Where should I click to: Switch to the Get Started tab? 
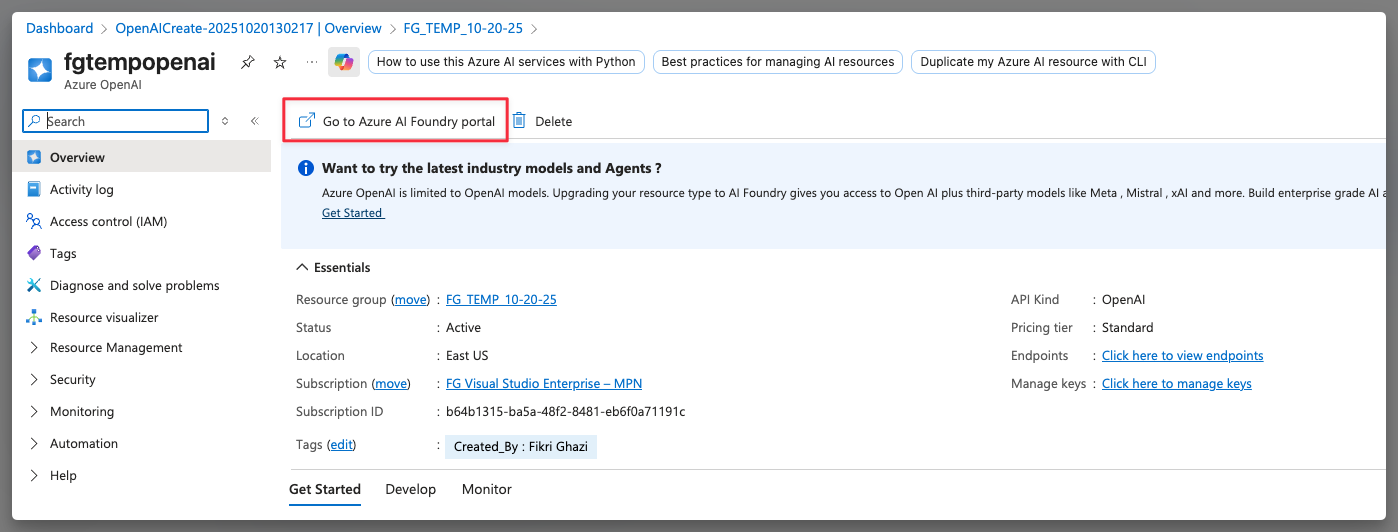pyautogui.click(x=325, y=489)
